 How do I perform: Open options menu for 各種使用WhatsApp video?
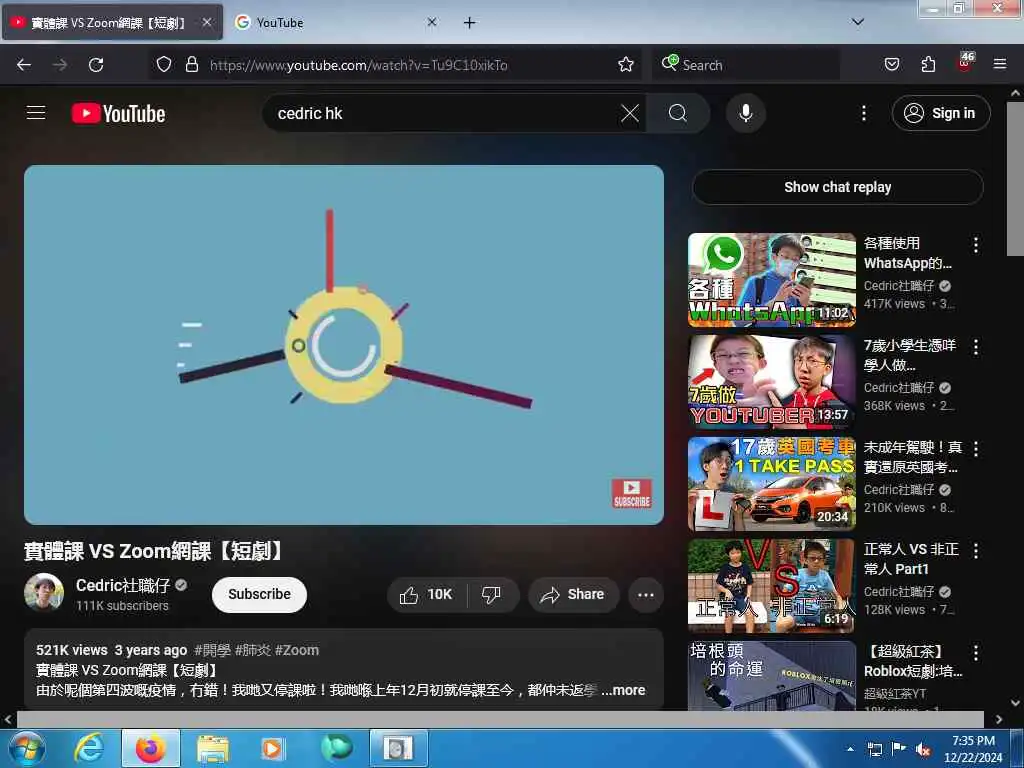pos(975,246)
